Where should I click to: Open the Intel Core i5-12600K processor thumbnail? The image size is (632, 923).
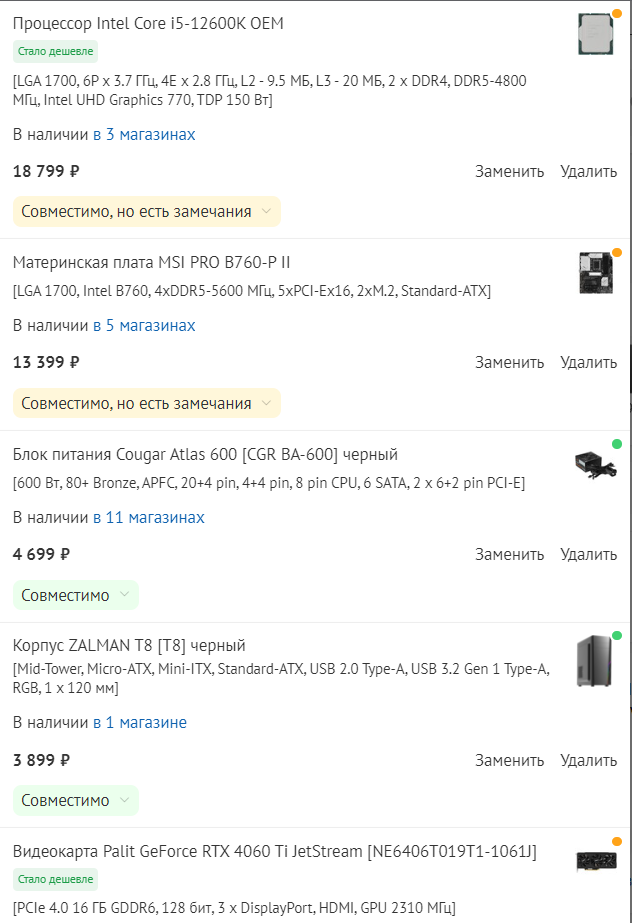coord(596,35)
